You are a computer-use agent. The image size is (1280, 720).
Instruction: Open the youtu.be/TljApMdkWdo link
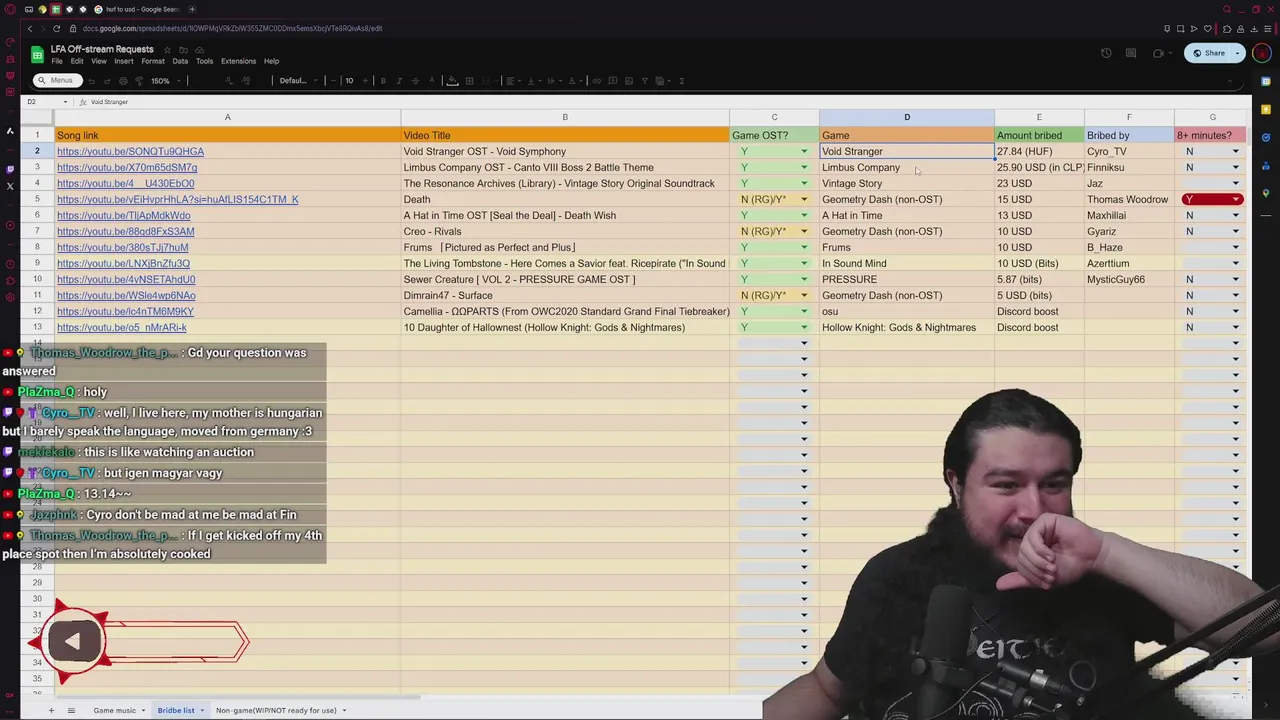point(123,216)
